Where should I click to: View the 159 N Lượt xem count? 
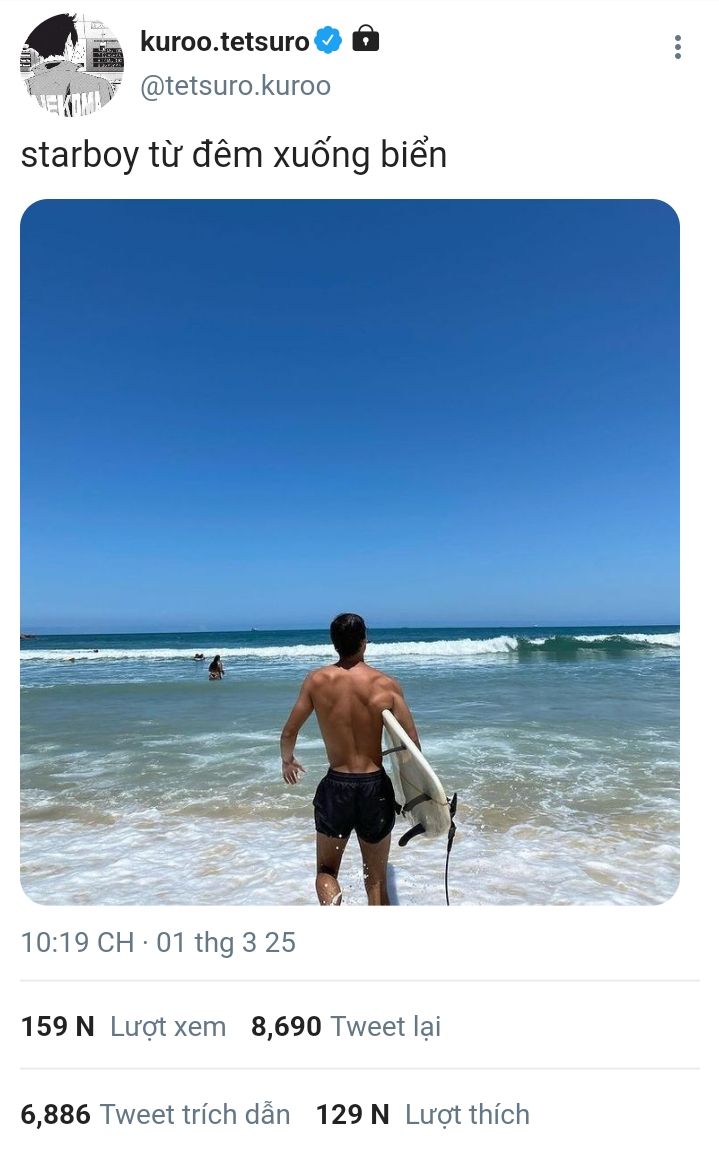123,1026
